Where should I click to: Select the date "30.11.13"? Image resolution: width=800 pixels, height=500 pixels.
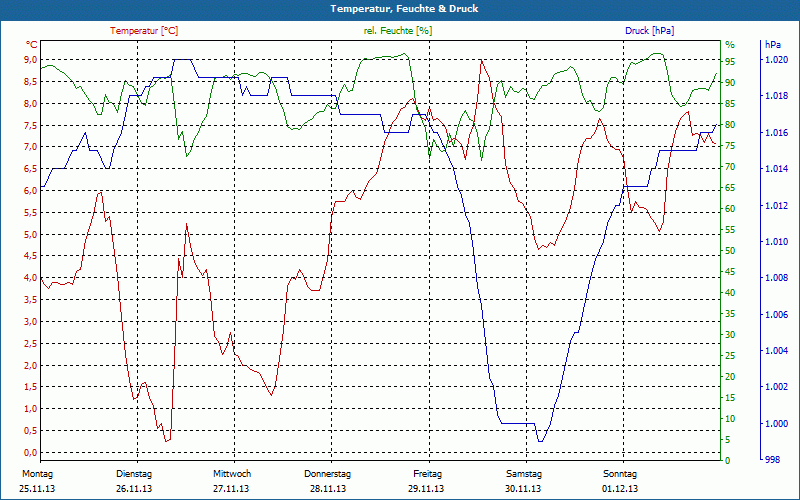click(523, 489)
